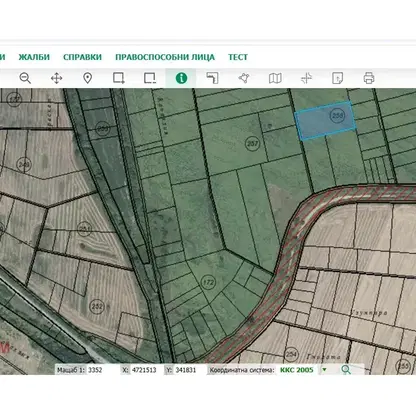Toggle the green info identify tool

coord(181,78)
